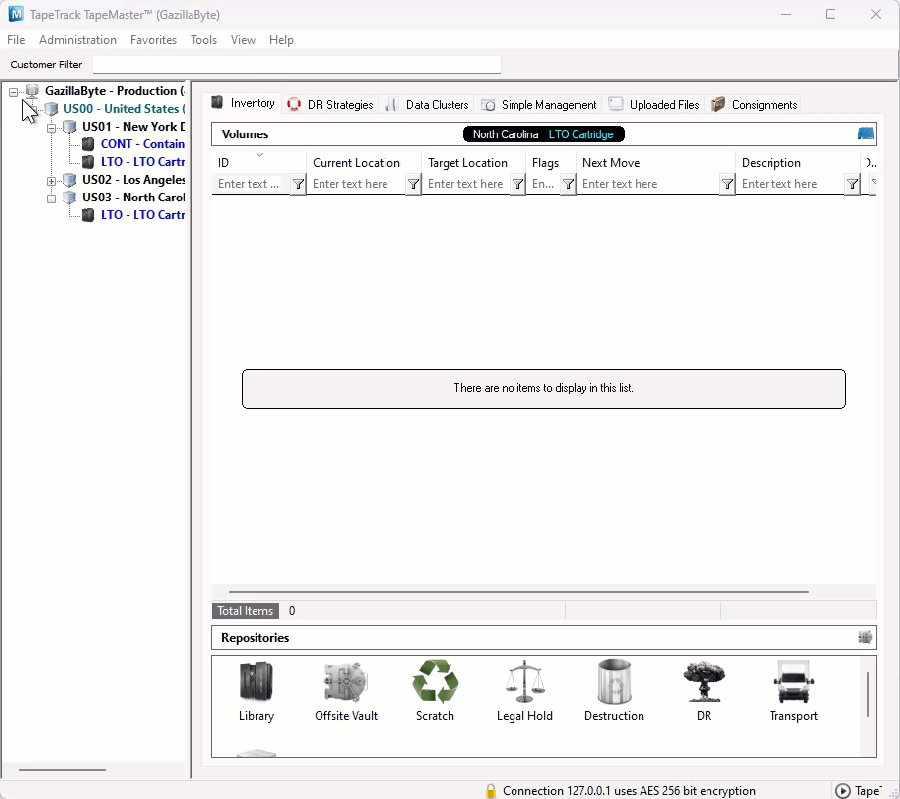This screenshot has width=900, height=799.
Task: Collapse the US03 North Carolina node
Action: 51,199
